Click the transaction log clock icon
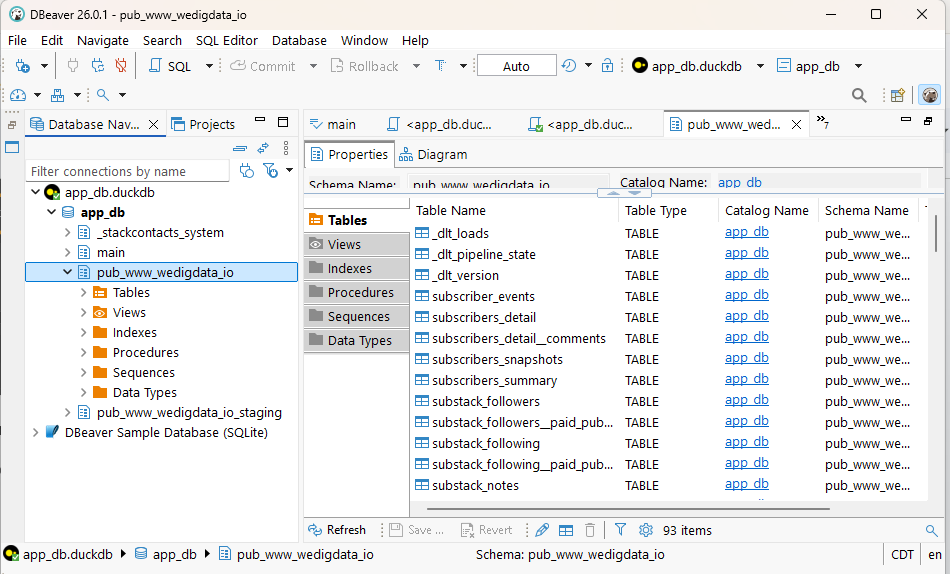Viewport: 950px width, 574px height. [x=569, y=65]
